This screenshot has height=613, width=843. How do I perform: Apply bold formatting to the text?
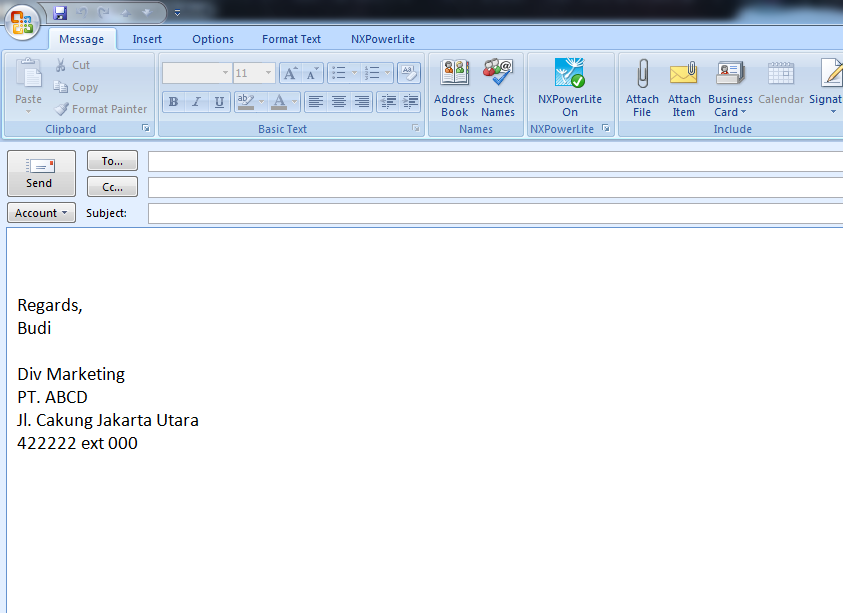[x=172, y=101]
